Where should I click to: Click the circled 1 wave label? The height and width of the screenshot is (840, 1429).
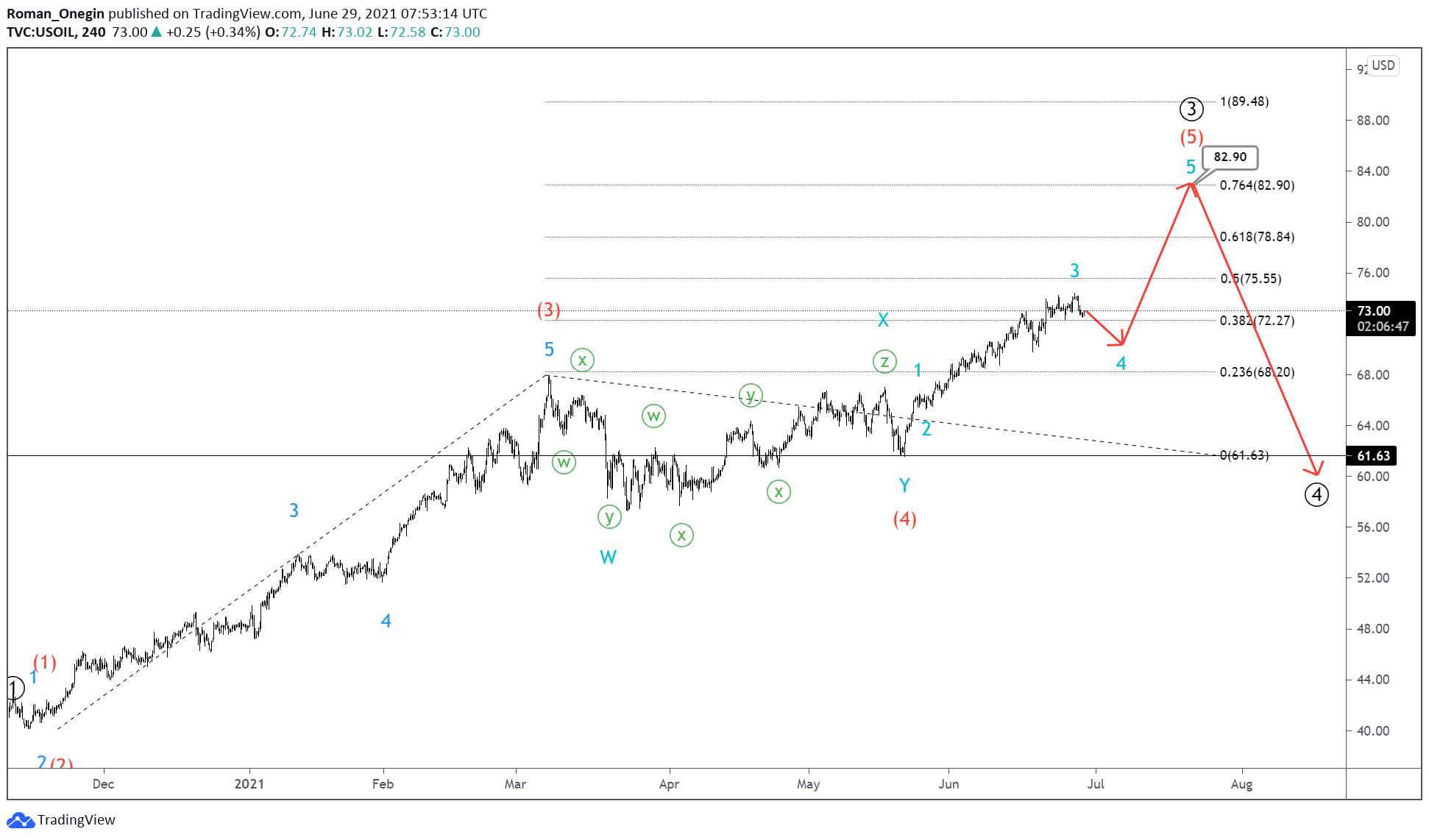(x=14, y=688)
